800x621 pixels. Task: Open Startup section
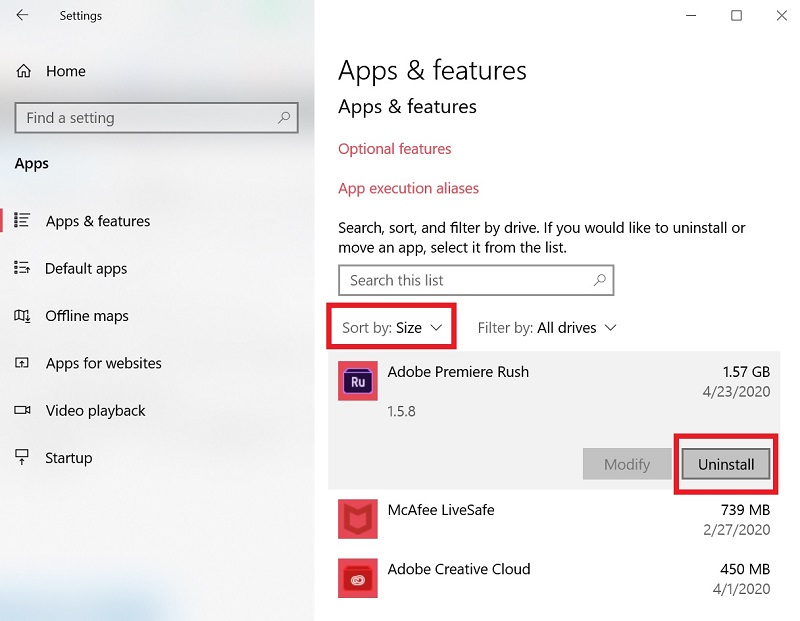pyautogui.click(x=68, y=458)
